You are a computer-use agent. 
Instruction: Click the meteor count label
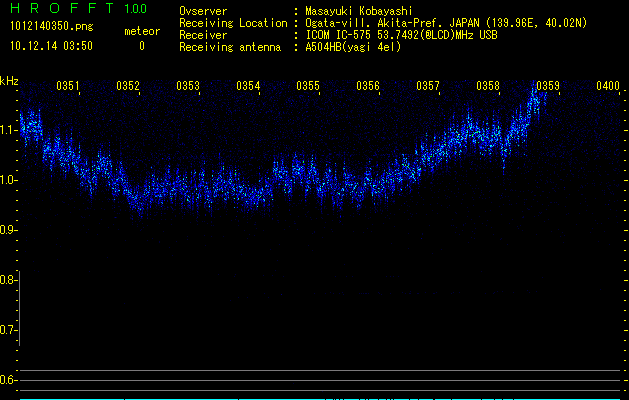[141, 31]
